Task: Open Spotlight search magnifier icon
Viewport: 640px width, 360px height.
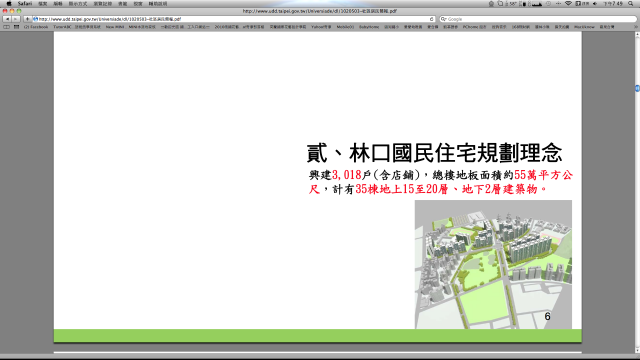Action: [x=631, y=3]
